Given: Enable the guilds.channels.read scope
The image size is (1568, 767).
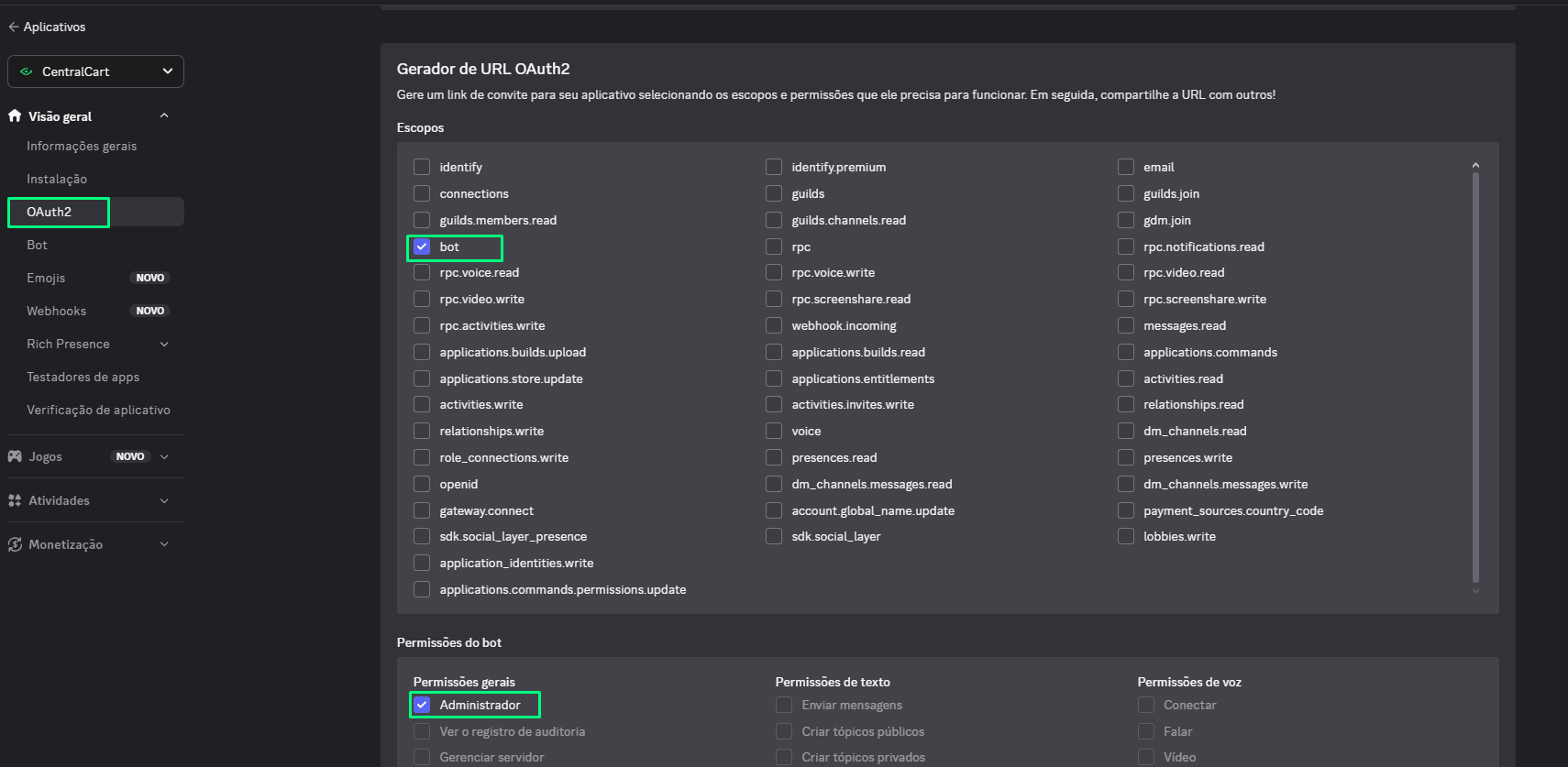Looking at the screenshot, I should pyautogui.click(x=774, y=220).
